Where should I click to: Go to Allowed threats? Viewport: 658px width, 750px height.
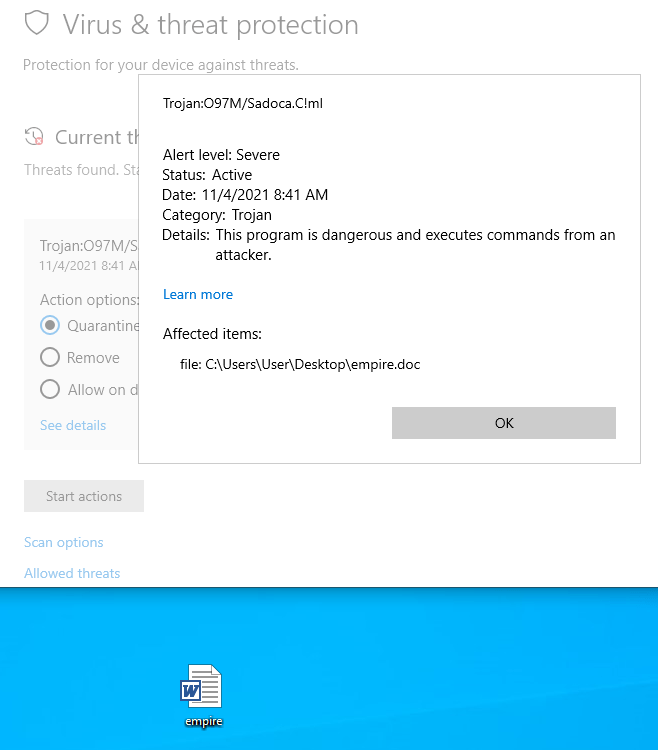(72, 573)
